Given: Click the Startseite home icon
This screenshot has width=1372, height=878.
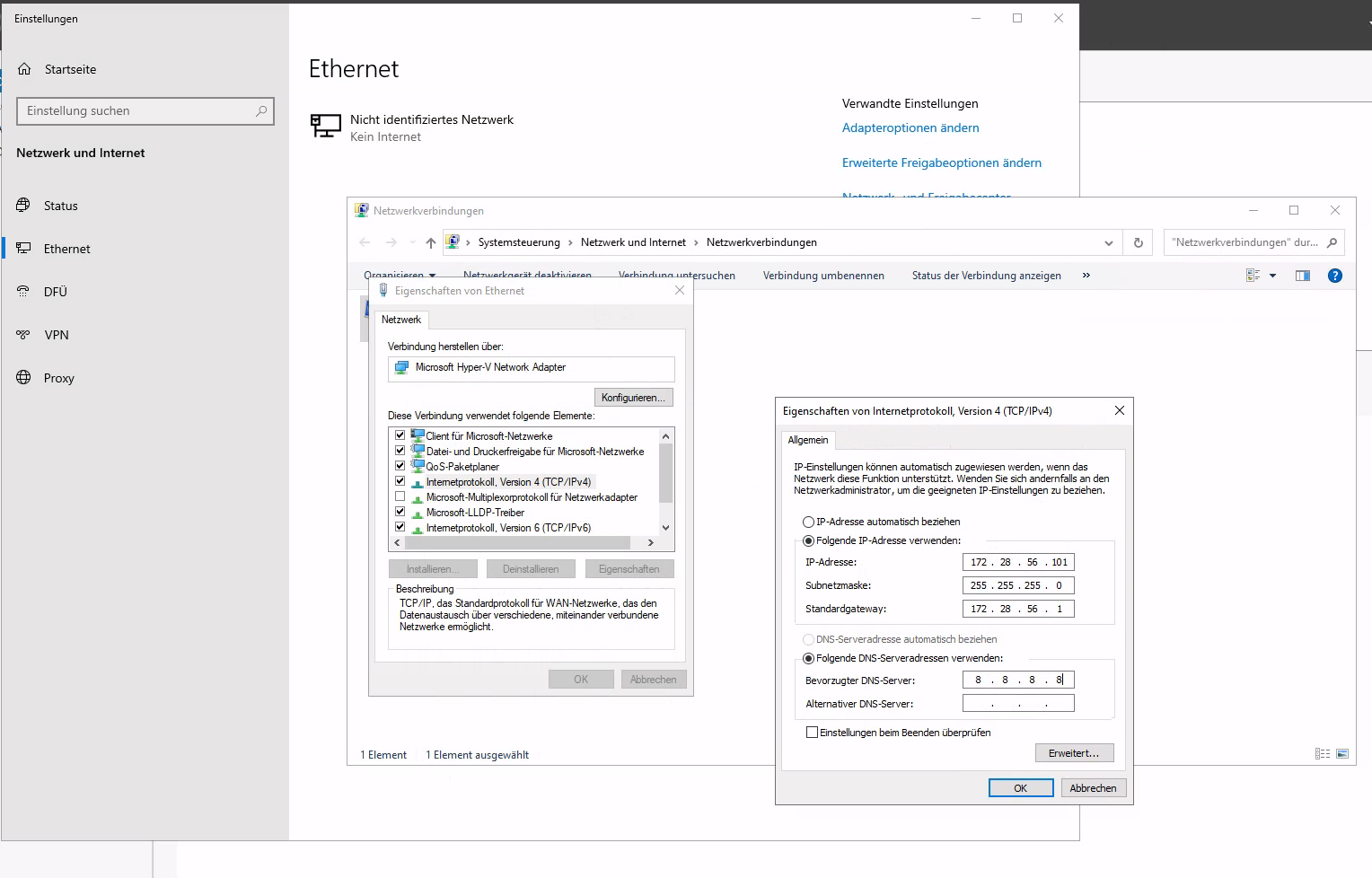Looking at the screenshot, I should [x=24, y=68].
